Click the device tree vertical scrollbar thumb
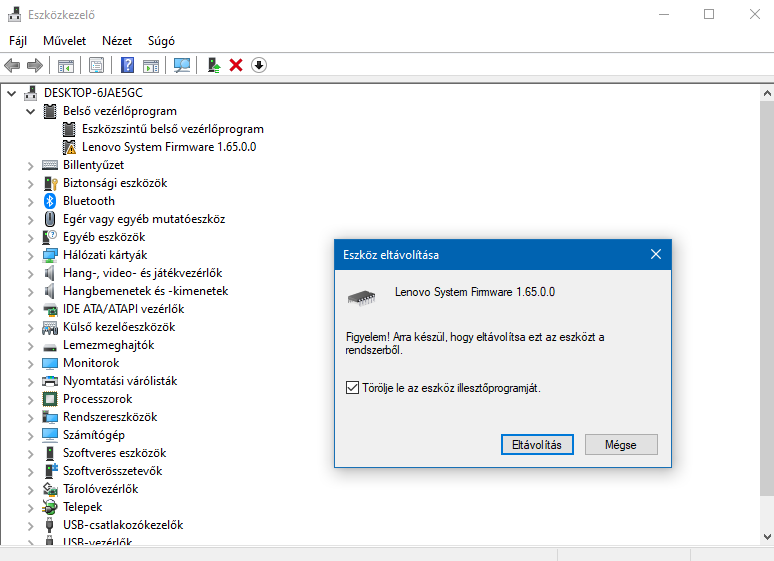This screenshot has height=561, width=774. tap(767, 299)
